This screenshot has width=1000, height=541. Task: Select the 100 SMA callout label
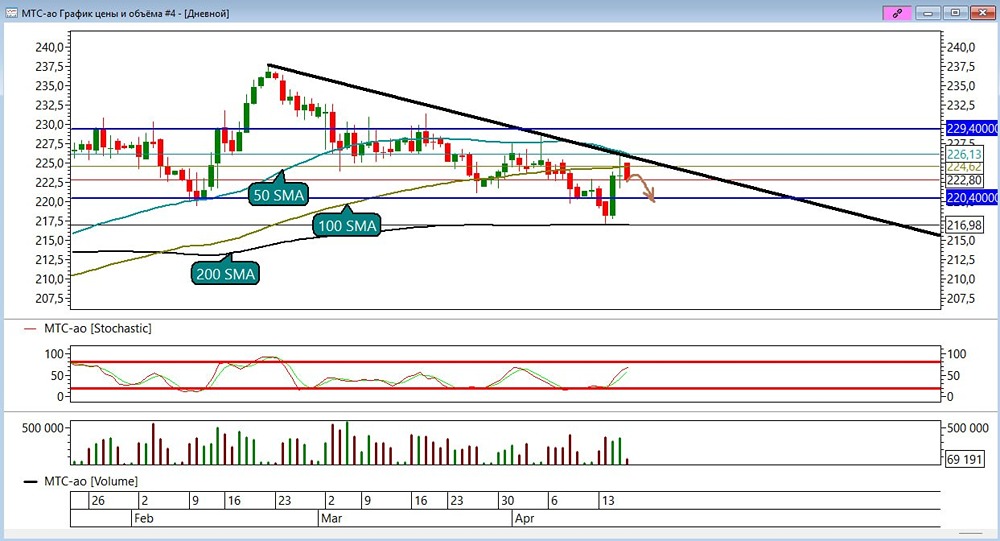point(347,225)
